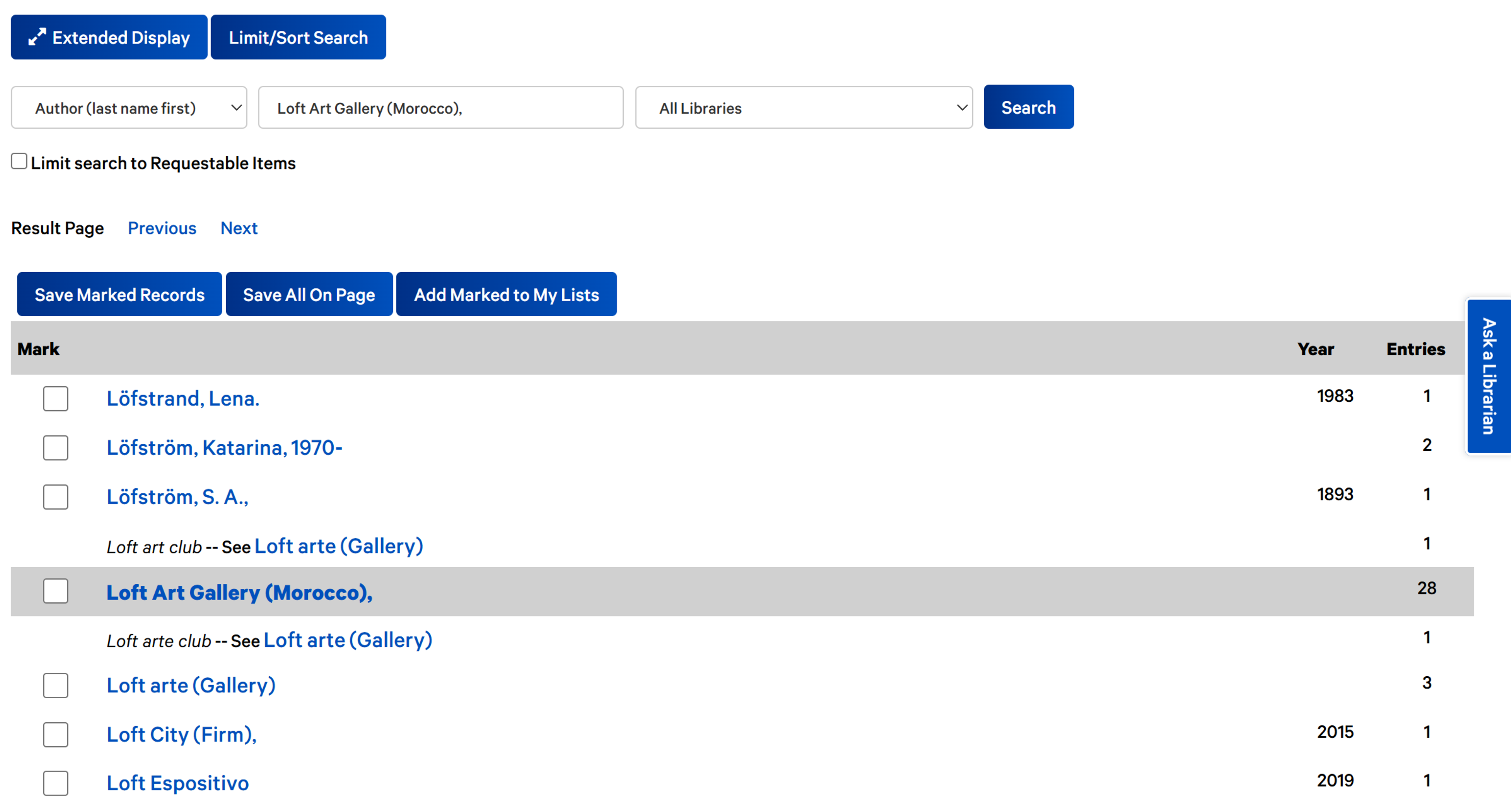Open the Löfström, S. A., link
The image size is (1511, 812).
178,497
